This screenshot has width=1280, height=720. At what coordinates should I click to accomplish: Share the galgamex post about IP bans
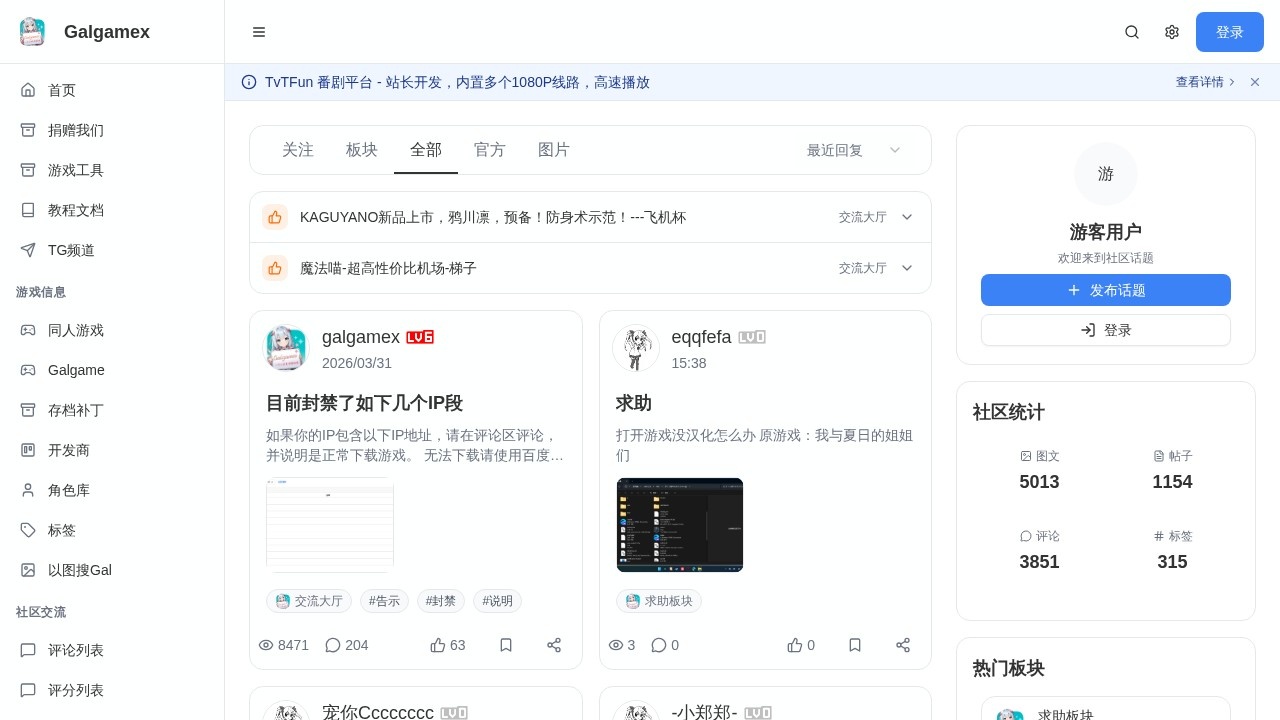tap(554, 645)
